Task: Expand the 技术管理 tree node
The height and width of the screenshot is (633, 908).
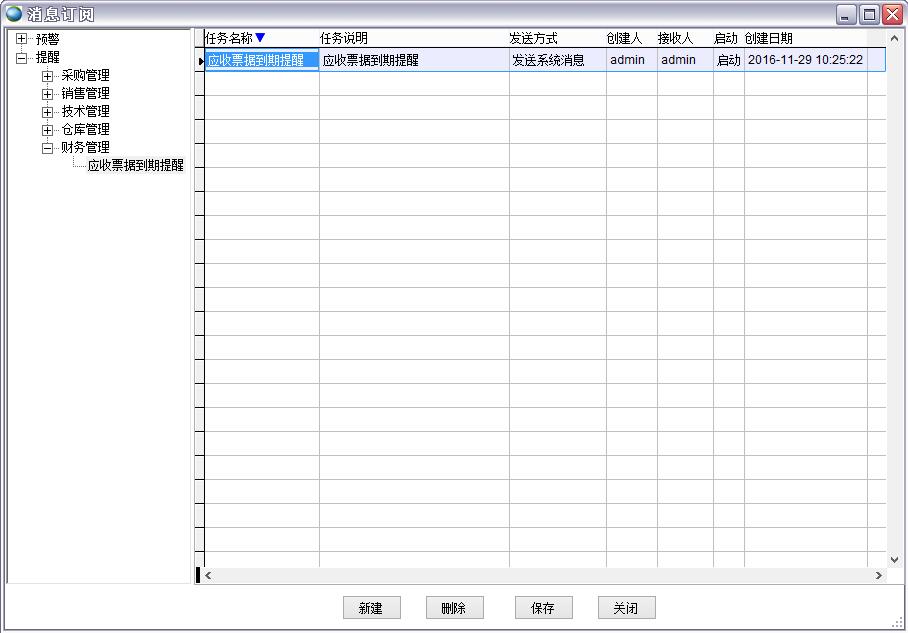Action: [x=47, y=112]
